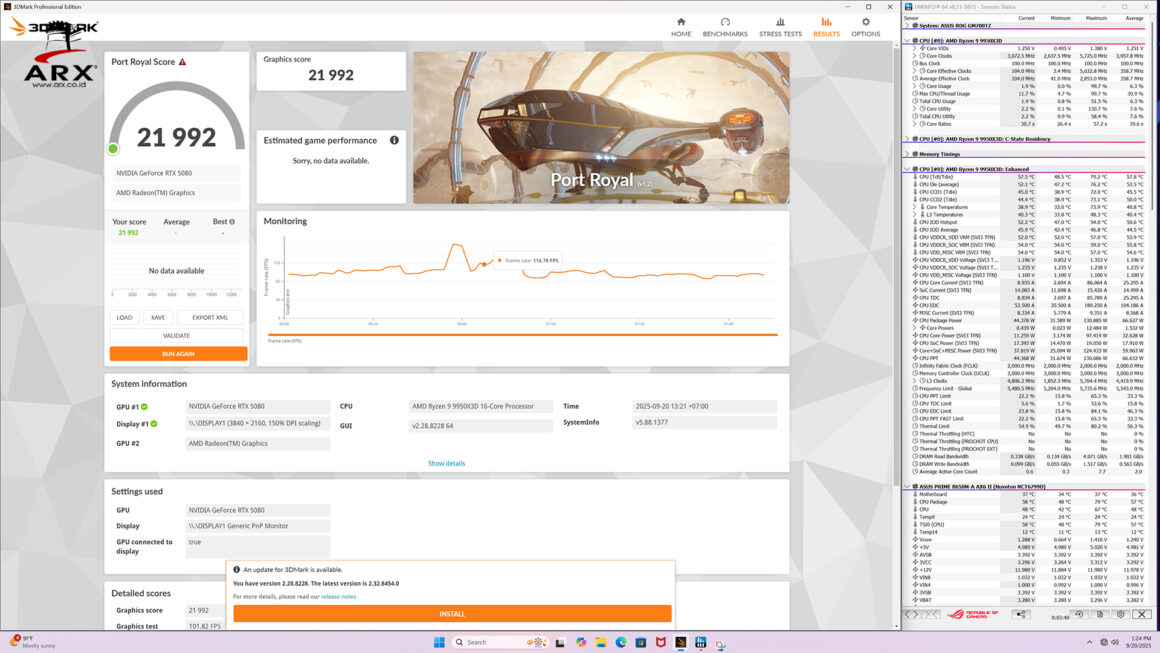Run the benchmark again with RUN AGAIN
Image resolution: width=1160 pixels, height=653 pixels.
pos(178,353)
